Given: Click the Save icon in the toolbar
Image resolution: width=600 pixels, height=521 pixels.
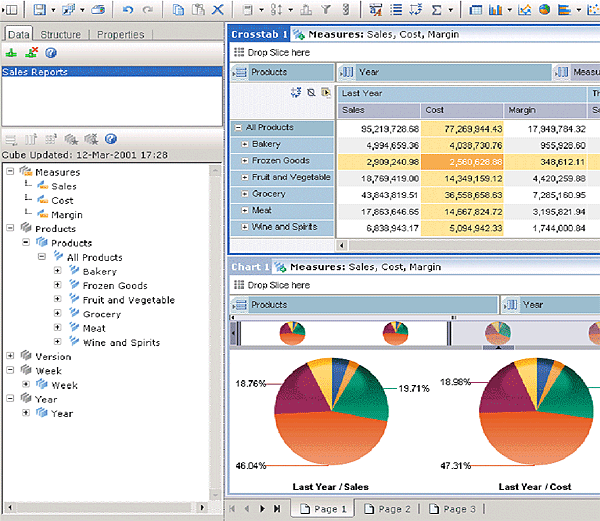Looking at the screenshot, I should click(38, 9).
